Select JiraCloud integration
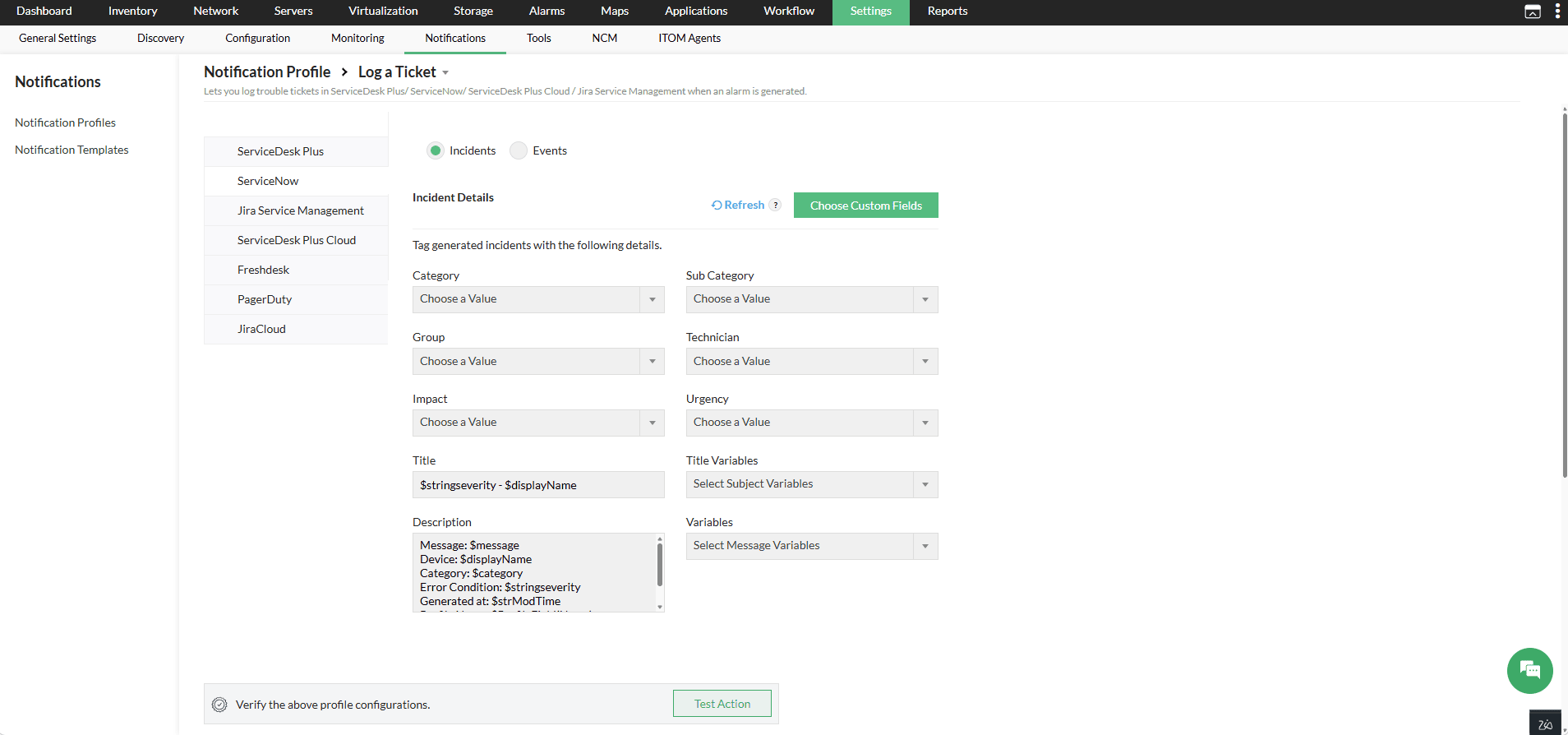This screenshot has height=735, width=1568. tap(296, 329)
